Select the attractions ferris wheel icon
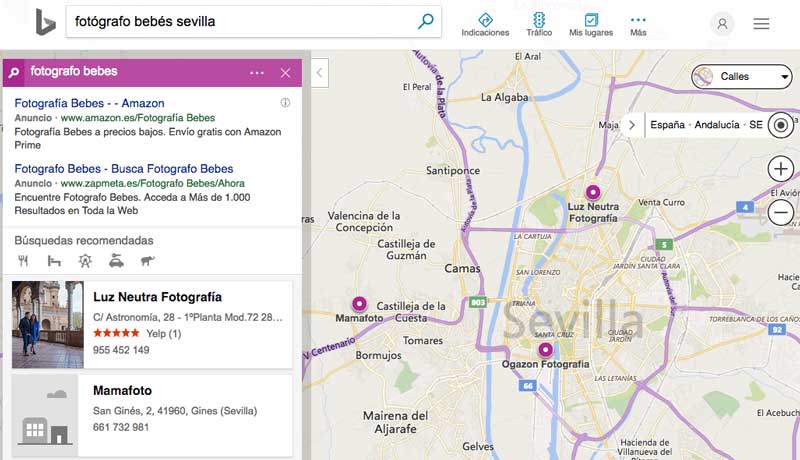The height and width of the screenshot is (460, 800). 85,261
